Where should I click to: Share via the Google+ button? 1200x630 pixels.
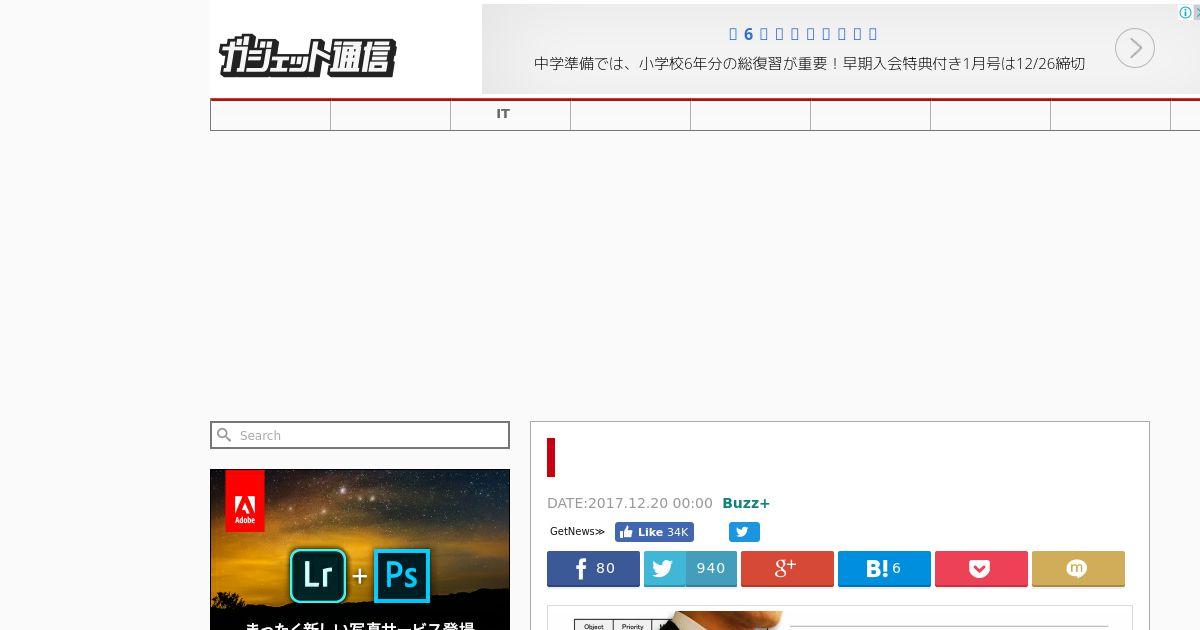point(787,568)
